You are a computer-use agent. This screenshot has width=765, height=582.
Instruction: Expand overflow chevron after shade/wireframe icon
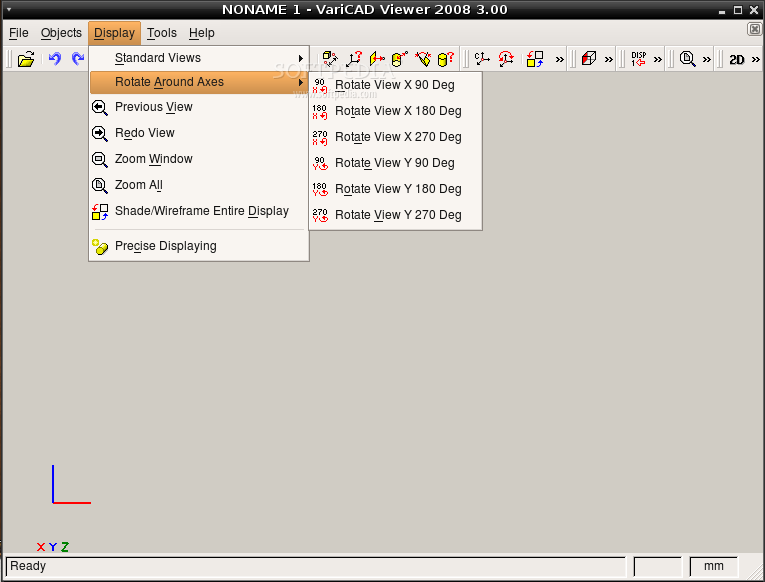[560, 60]
